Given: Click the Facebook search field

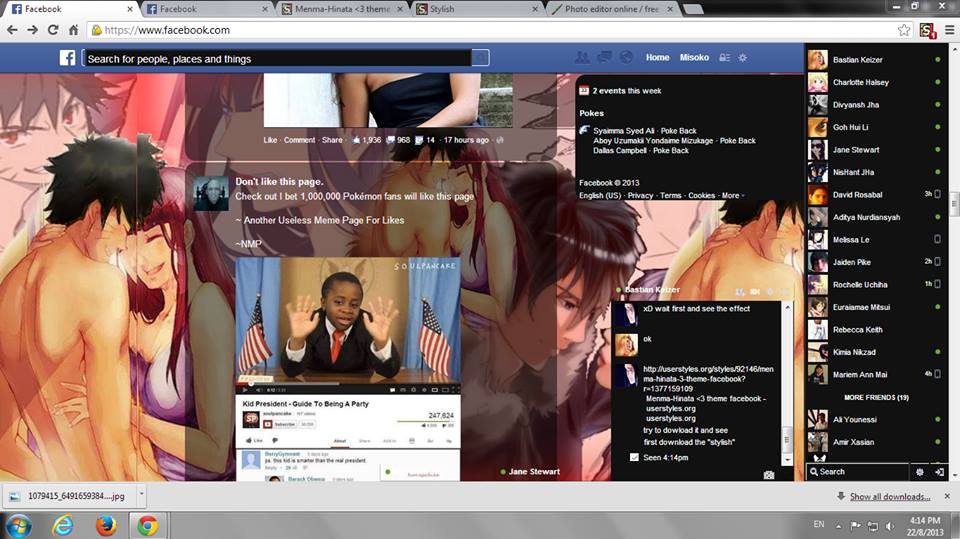Looking at the screenshot, I should click(x=277, y=58).
